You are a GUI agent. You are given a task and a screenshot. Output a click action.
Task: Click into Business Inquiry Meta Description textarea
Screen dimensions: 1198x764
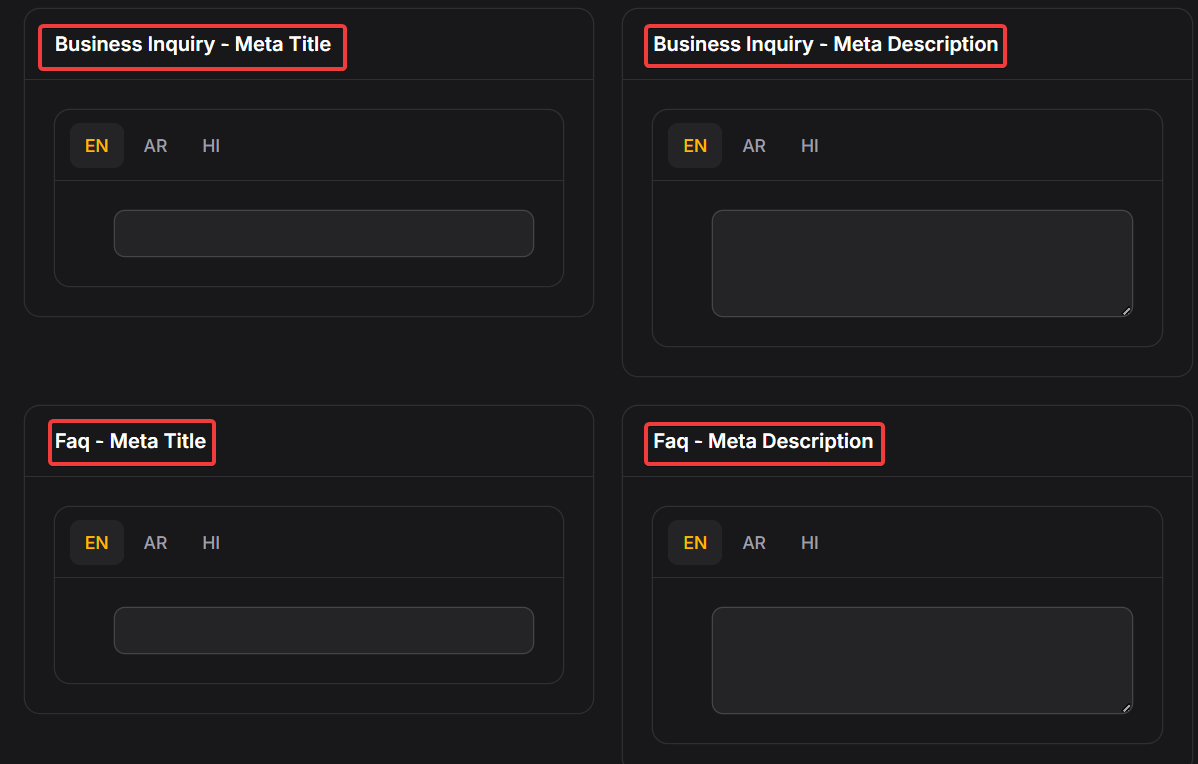(x=921, y=263)
